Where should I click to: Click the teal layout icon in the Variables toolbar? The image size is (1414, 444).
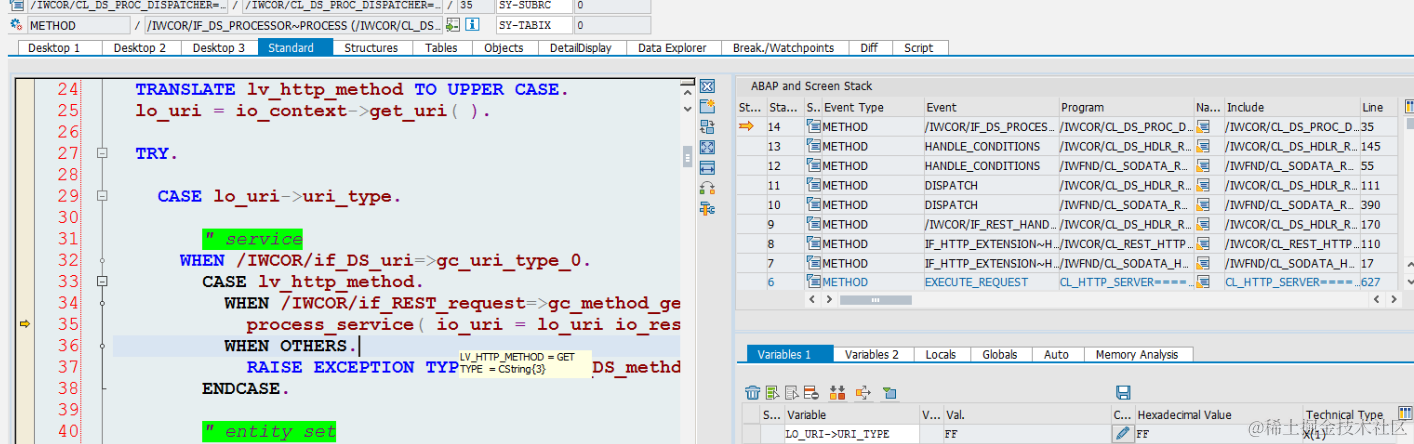(x=888, y=393)
